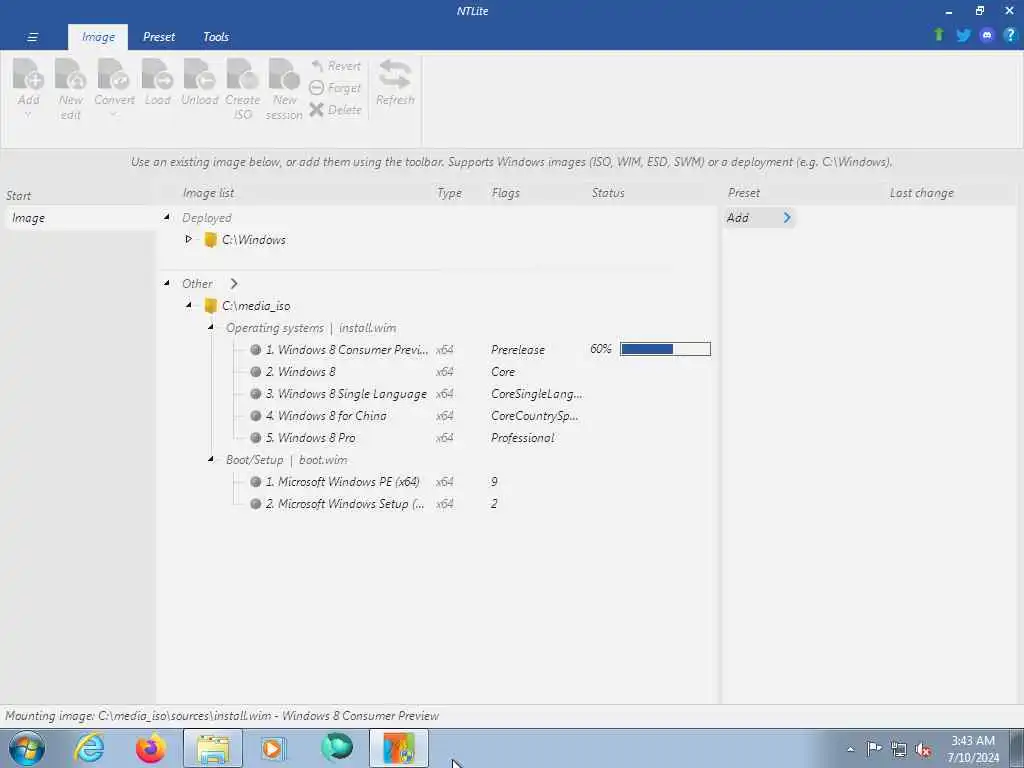This screenshot has width=1024, height=768.
Task: Click the CoreSingleLang... flag text
Action: click(536, 394)
